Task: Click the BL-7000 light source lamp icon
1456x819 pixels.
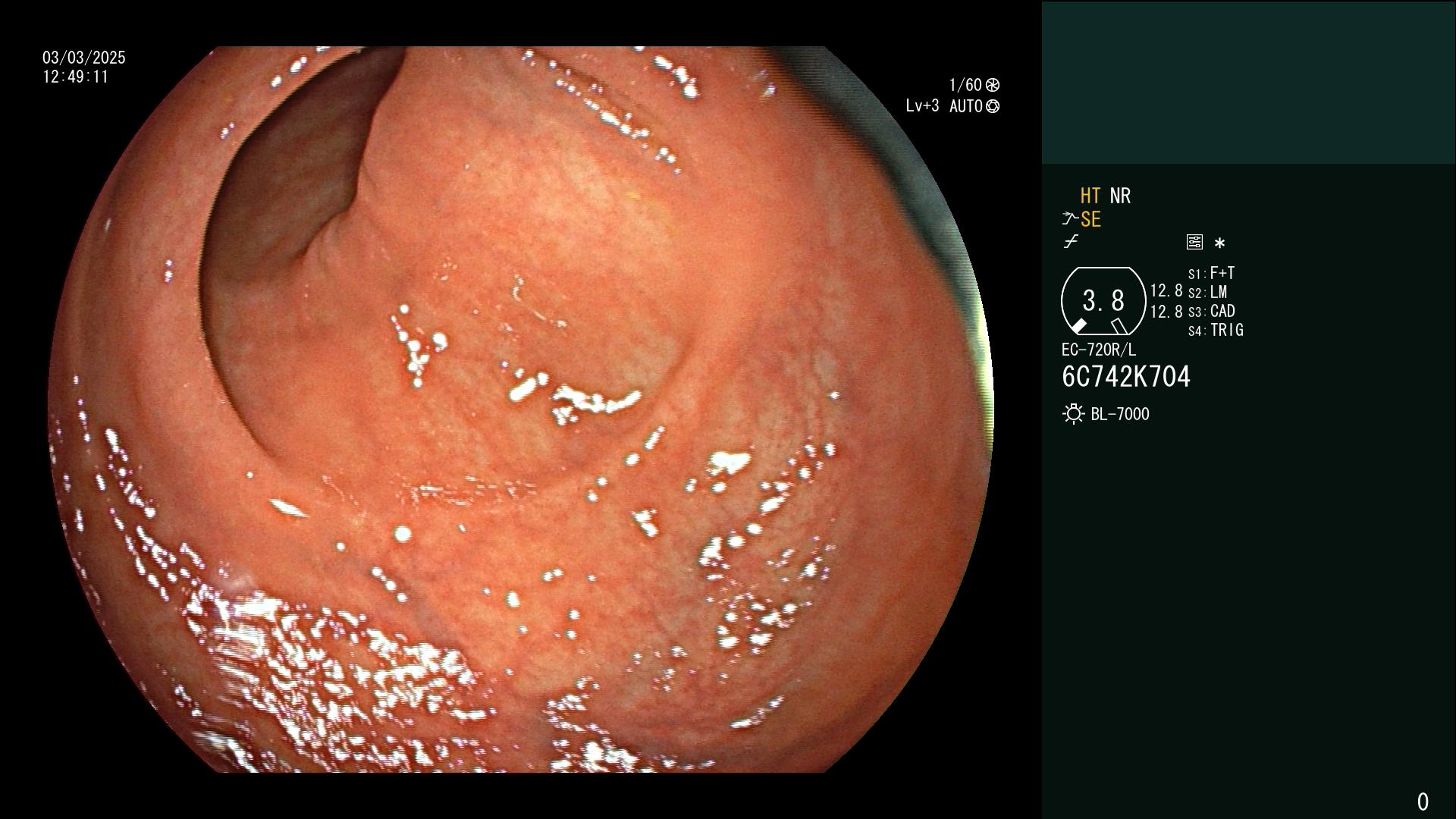Action: coord(1073,414)
